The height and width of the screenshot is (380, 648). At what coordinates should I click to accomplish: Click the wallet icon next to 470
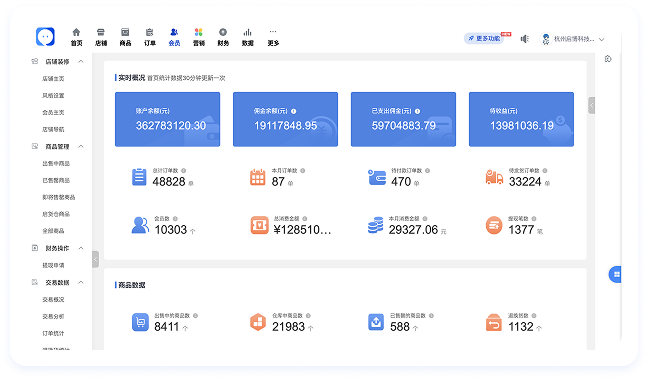coord(377,177)
